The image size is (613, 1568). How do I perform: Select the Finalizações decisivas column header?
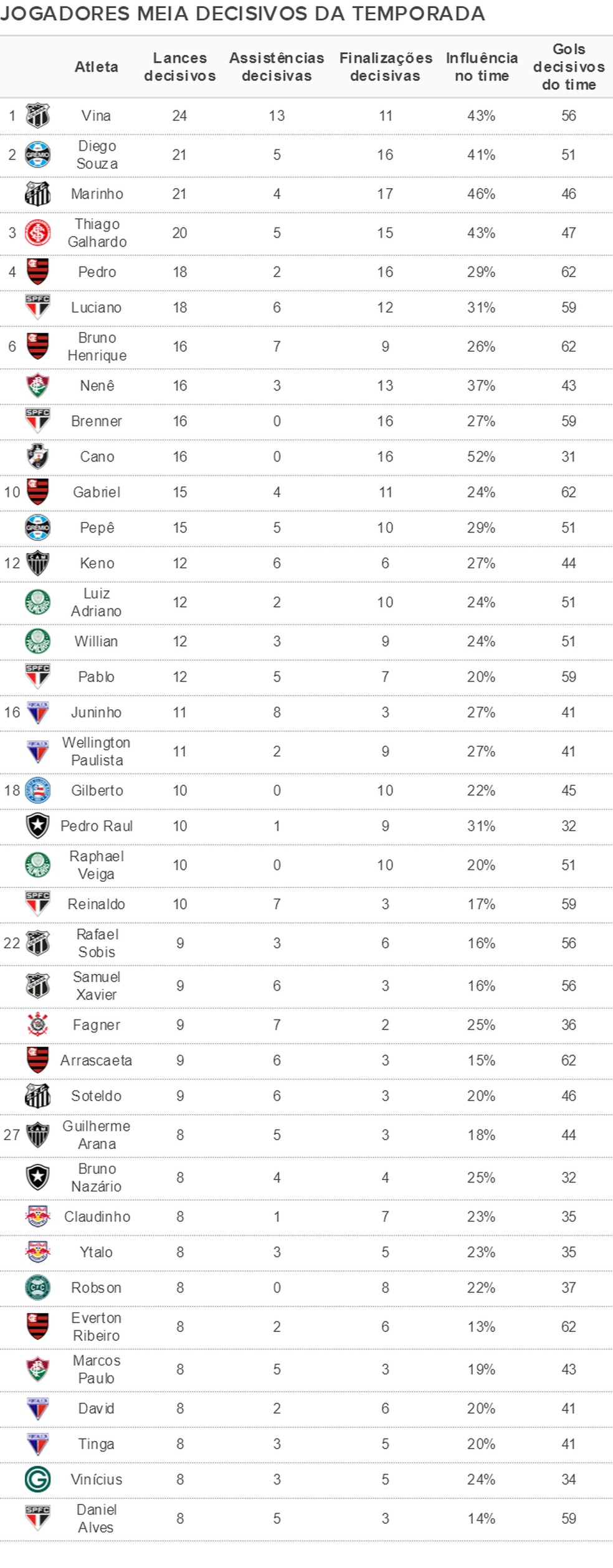coord(385,67)
